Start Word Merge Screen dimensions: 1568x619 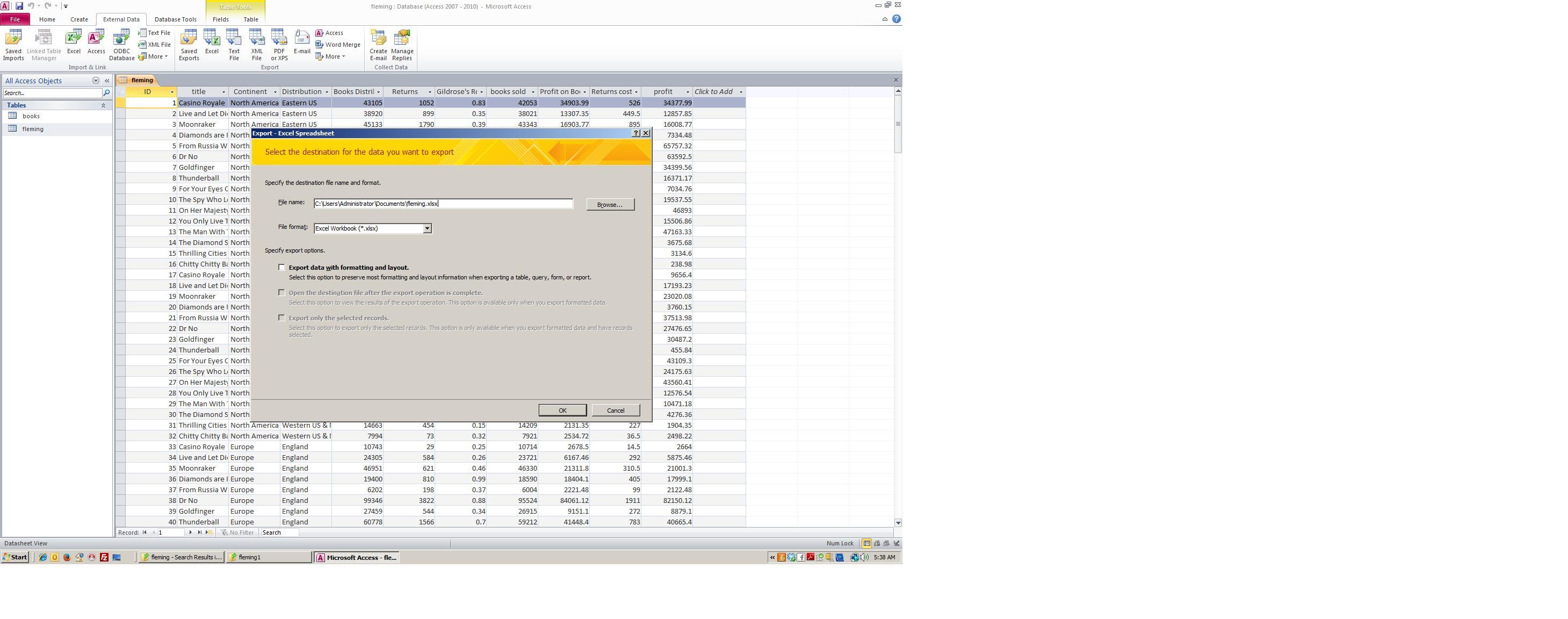338,45
